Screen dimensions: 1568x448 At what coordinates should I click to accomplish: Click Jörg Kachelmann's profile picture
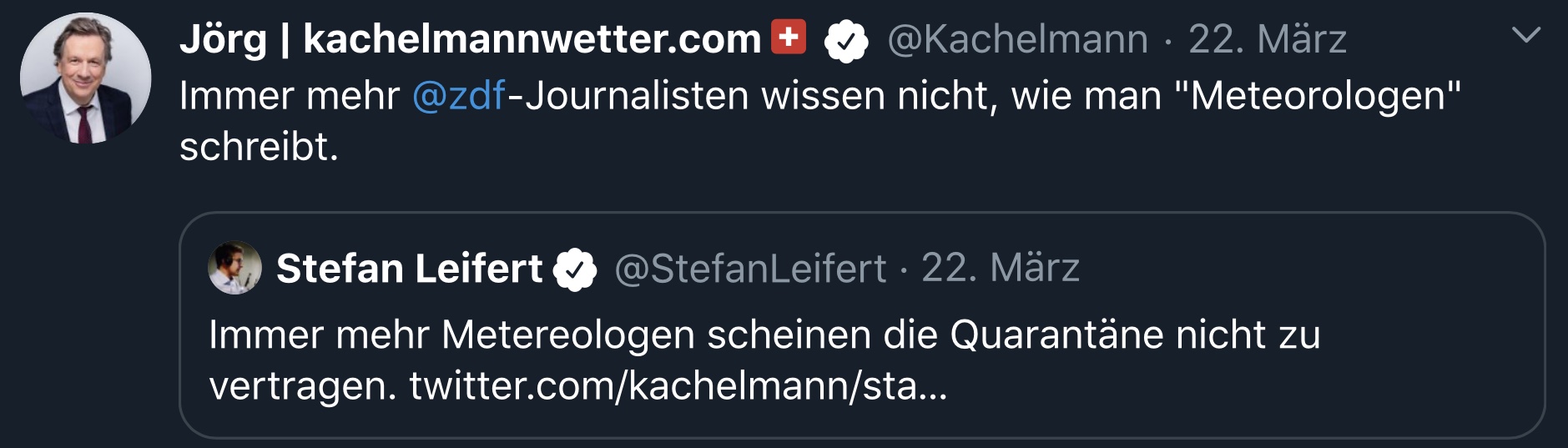(85, 78)
